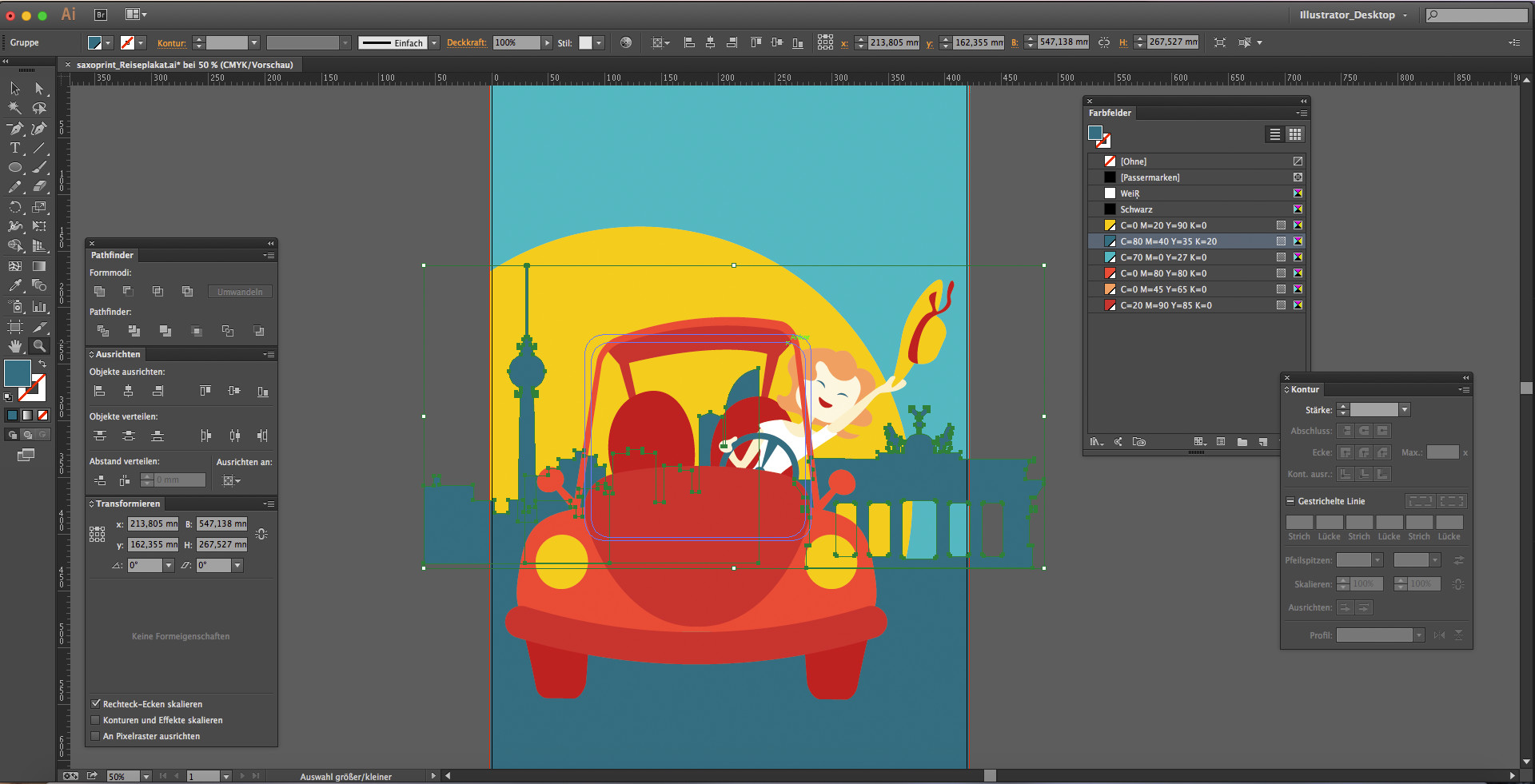
Task: Switch Farbfelder panel to list view
Action: point(1275,134)
